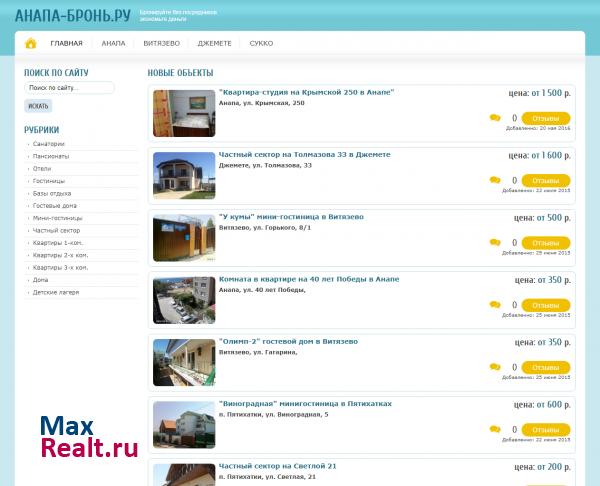The width and height of the screenshot is (600, 486).
Task: Select price text "цена: от 200 р."
Action: click(x=542, y=467)
